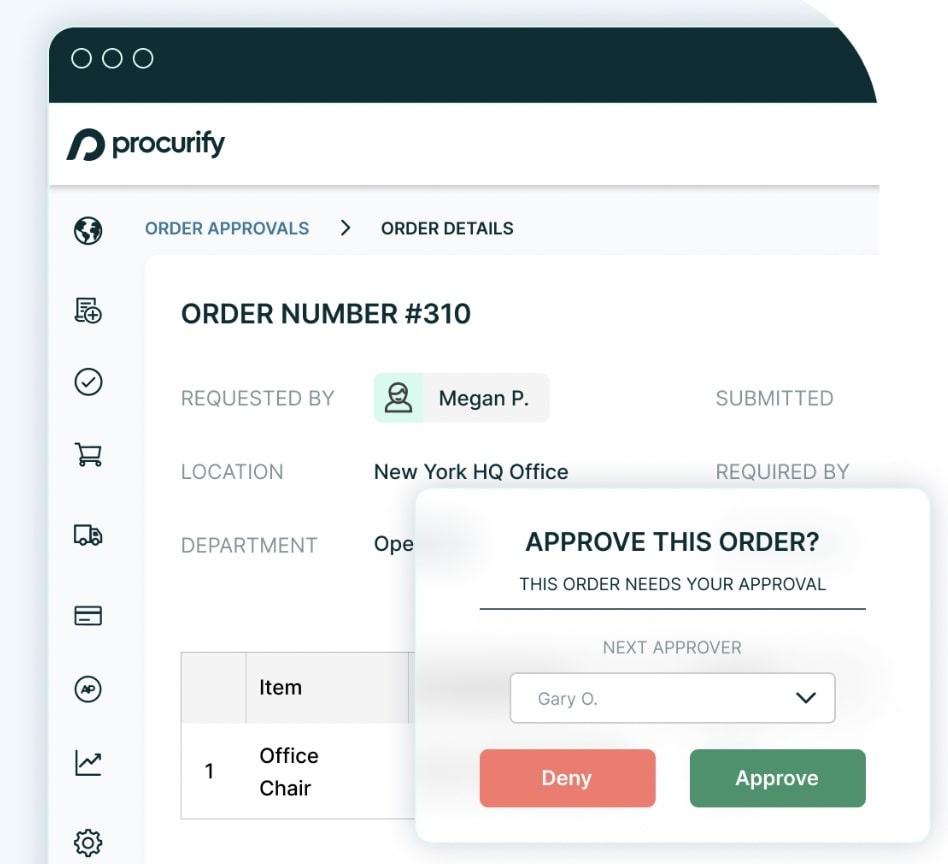948x864 pixels.
Task: Open the approvals checkmark icon
Action: click(x=88, y=382)
